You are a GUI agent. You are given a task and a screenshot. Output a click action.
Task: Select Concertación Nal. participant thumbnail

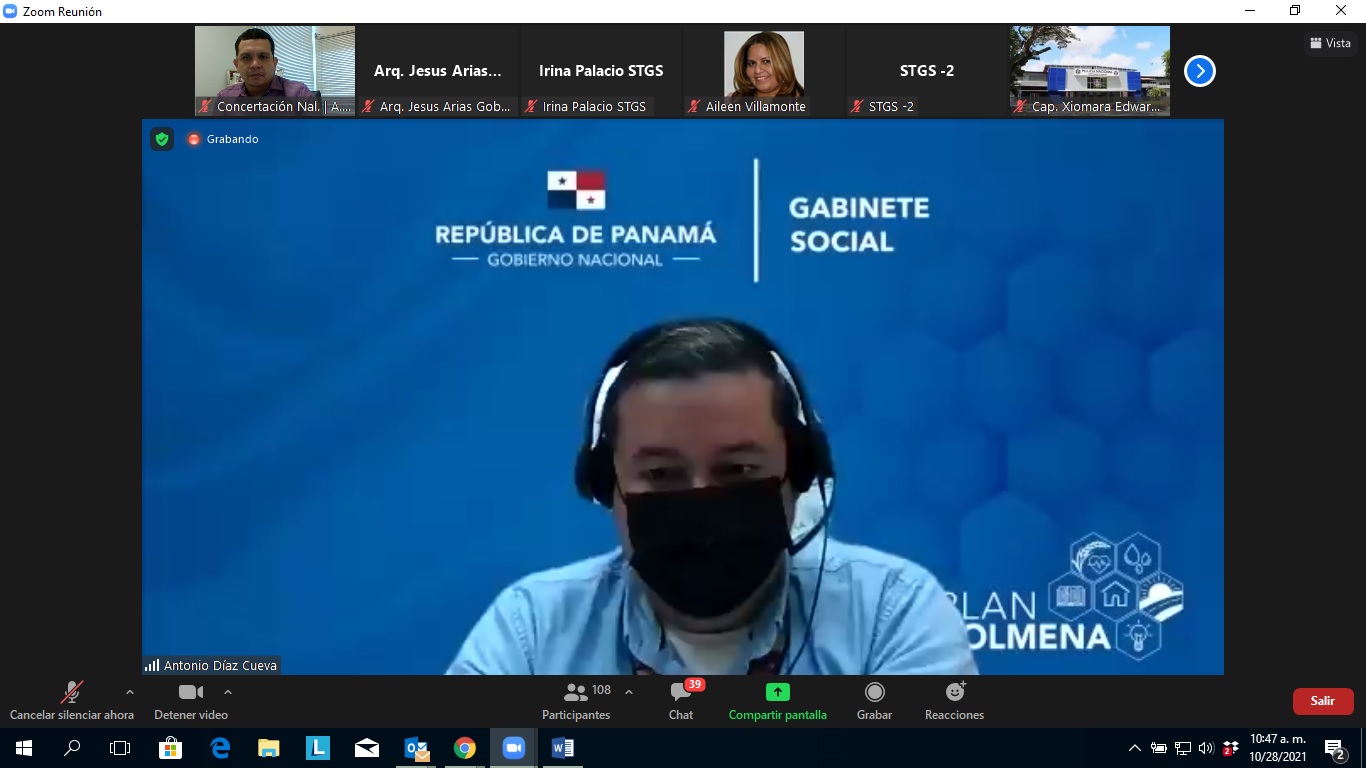pos(275,71)
